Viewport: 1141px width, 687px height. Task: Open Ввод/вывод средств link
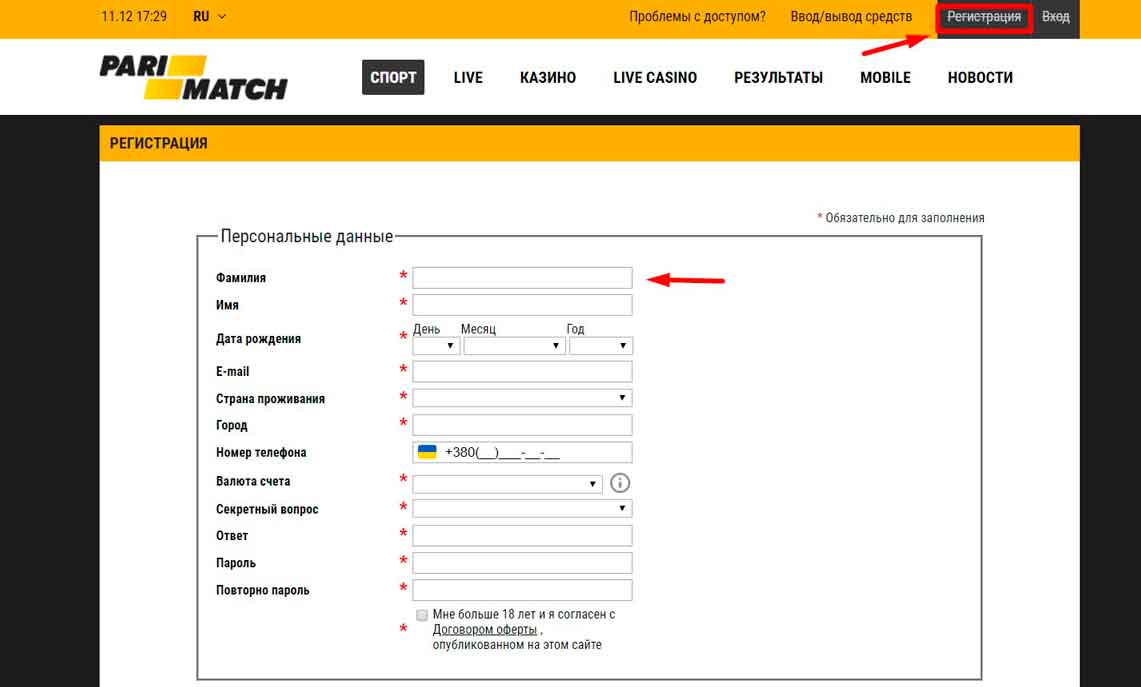tap(851, 16)
